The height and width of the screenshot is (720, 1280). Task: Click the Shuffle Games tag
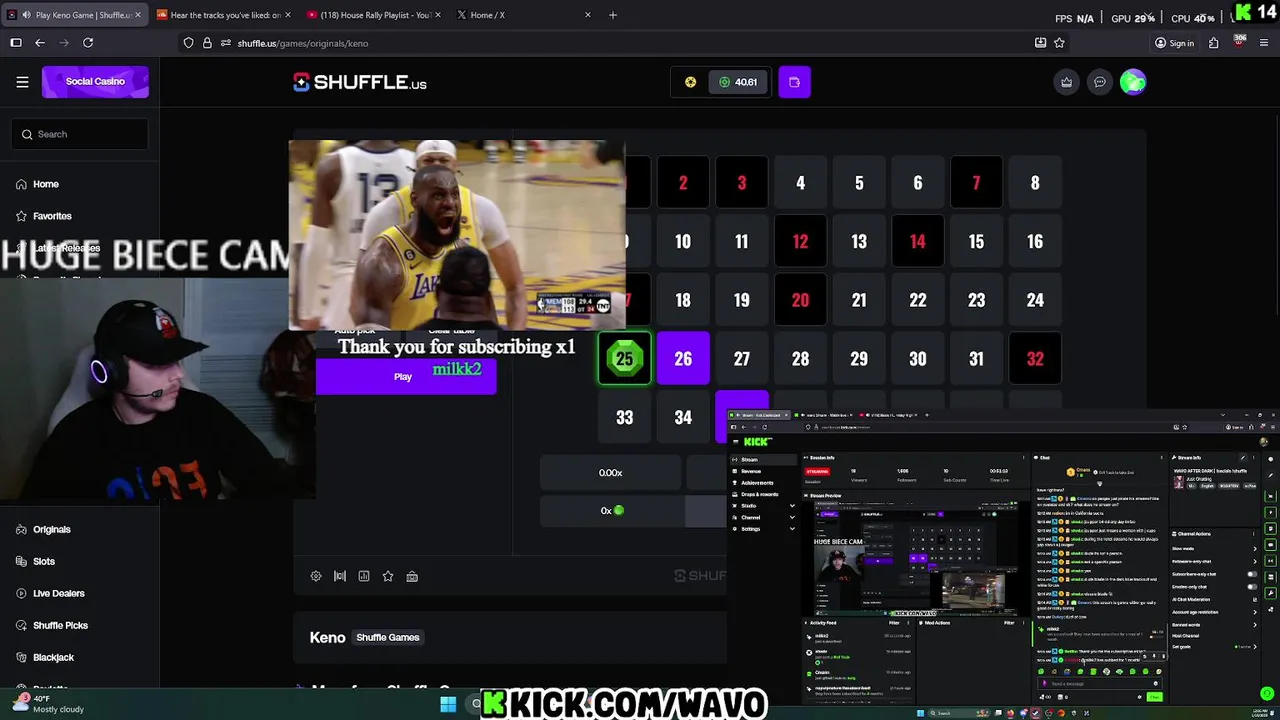388,637
